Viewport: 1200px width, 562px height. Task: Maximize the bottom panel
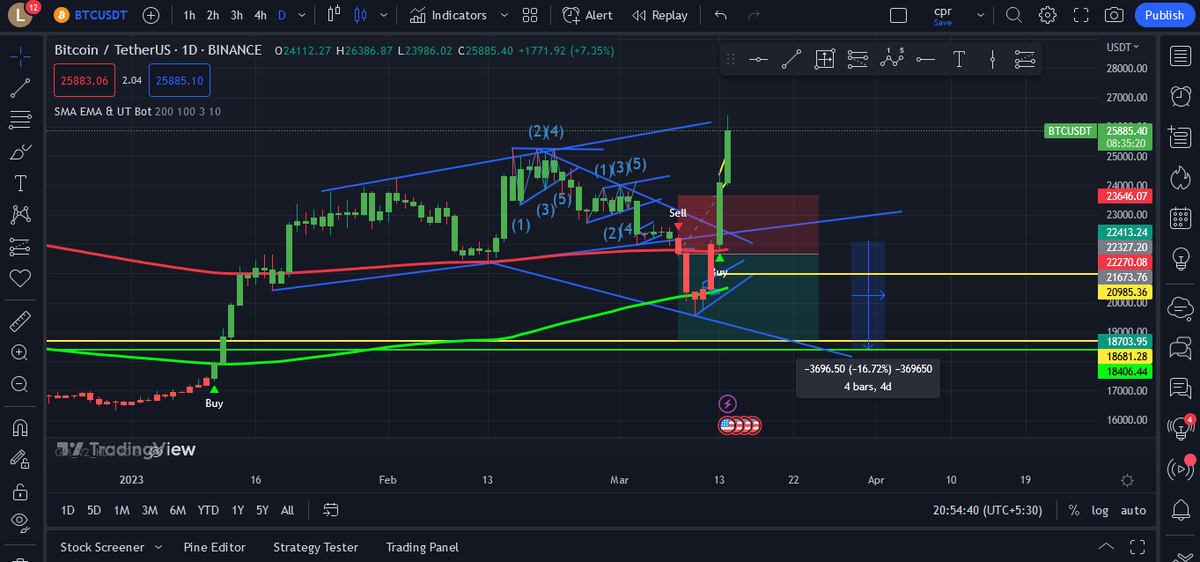(x=1136, y=547)
